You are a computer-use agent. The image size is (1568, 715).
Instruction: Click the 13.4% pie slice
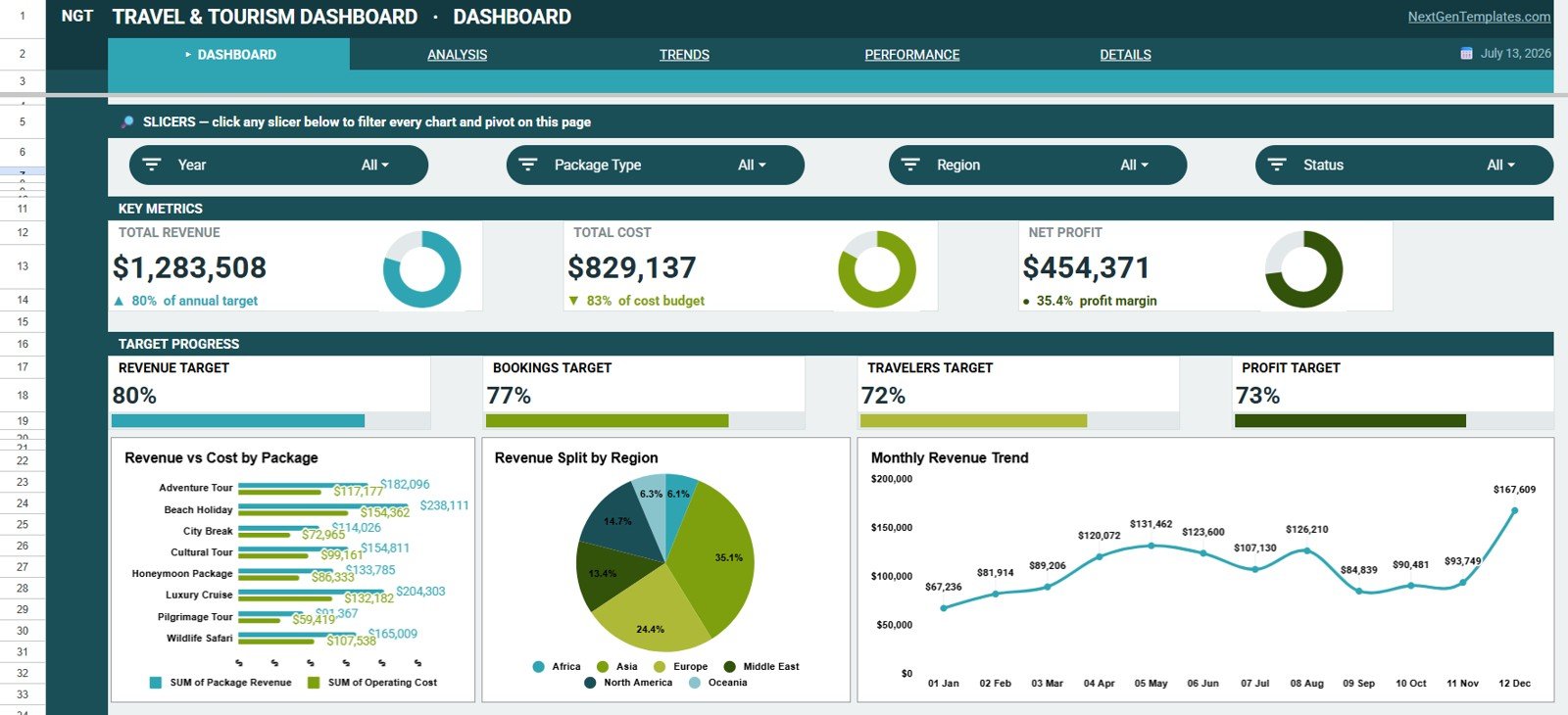point(608,576)
